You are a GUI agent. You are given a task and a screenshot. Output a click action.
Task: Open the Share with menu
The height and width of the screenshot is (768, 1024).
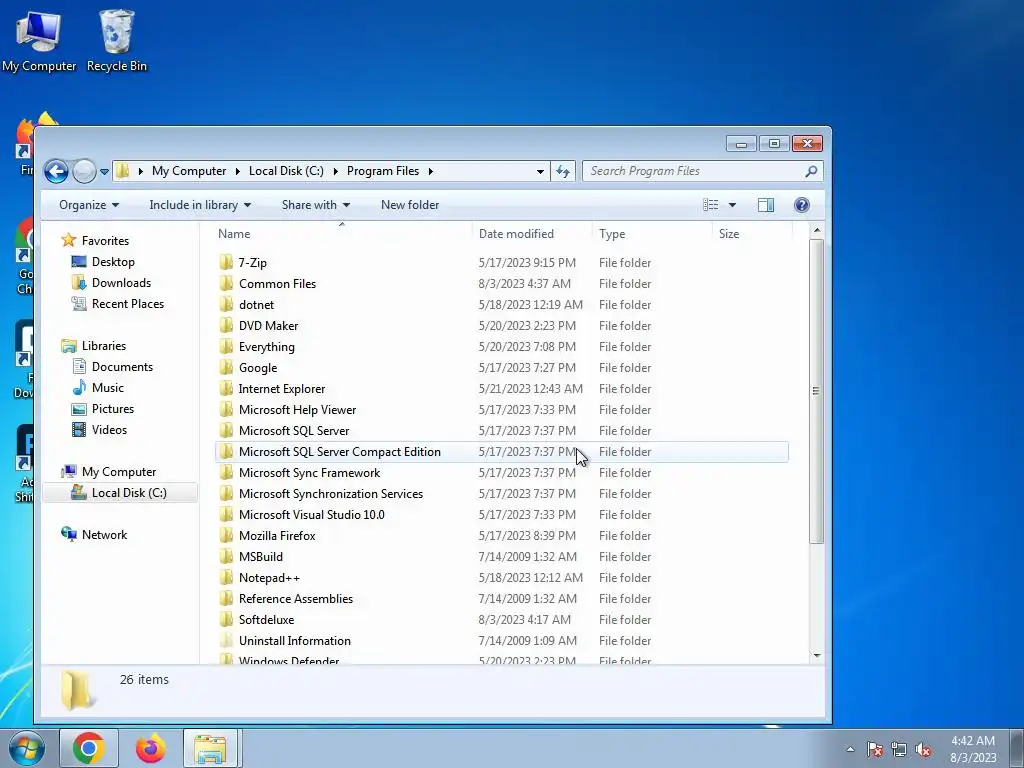click(x=315, y=205)
